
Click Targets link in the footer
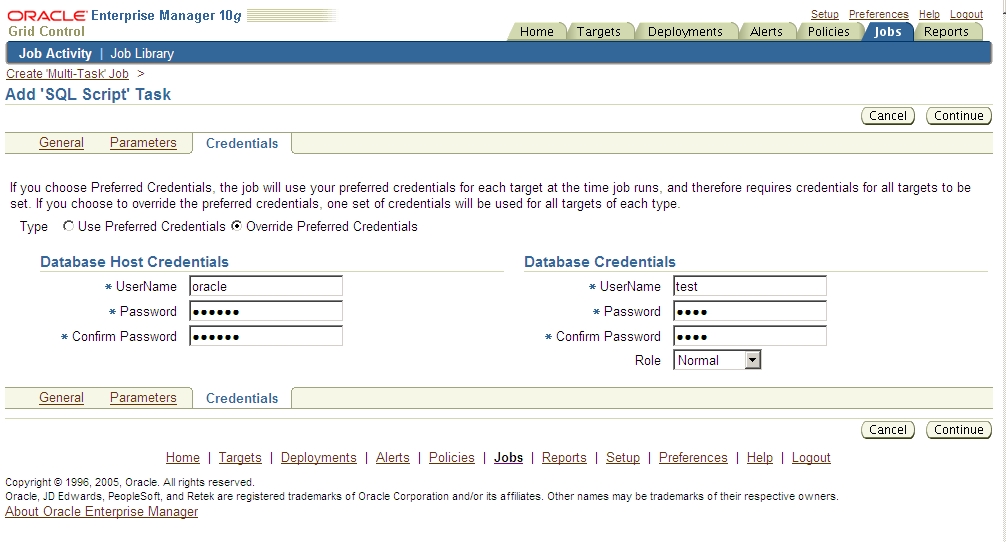coord(240,457)
